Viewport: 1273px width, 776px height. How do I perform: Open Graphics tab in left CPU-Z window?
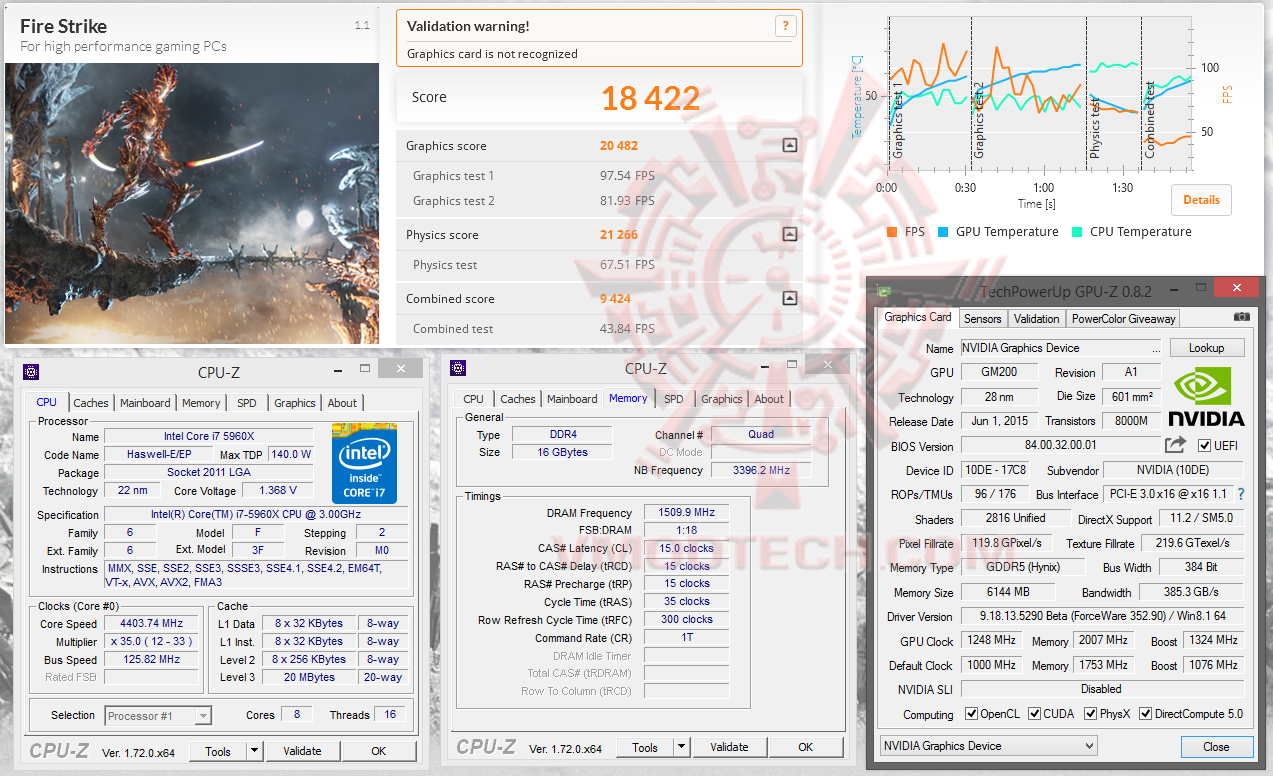tap(295, 403)
